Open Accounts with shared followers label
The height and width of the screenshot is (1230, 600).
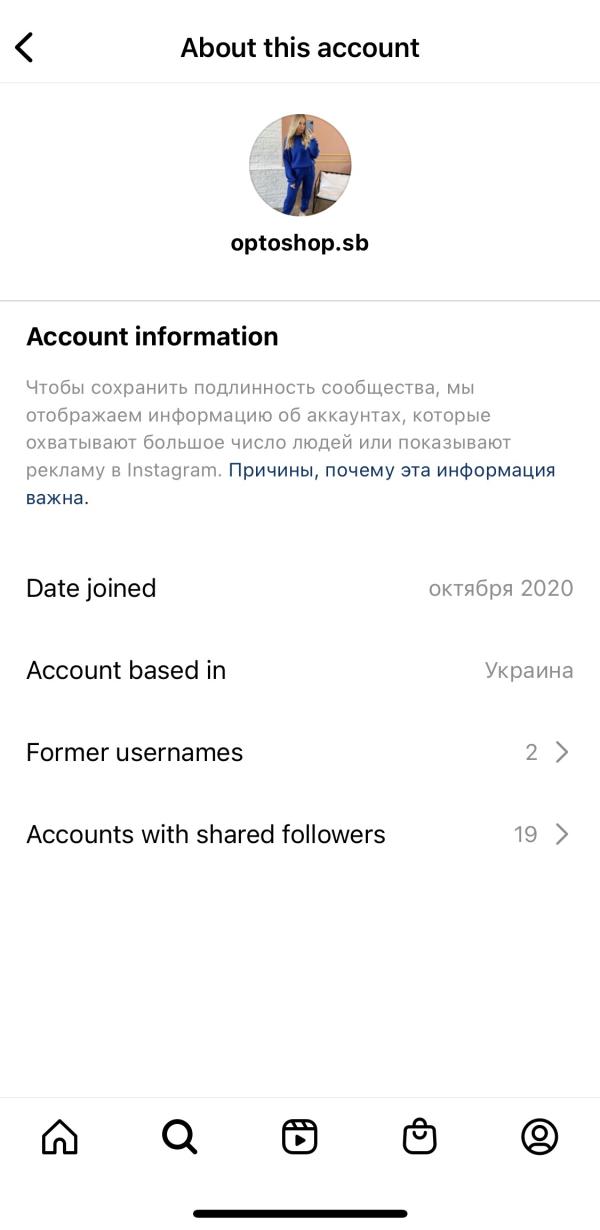tap(206, 834)
